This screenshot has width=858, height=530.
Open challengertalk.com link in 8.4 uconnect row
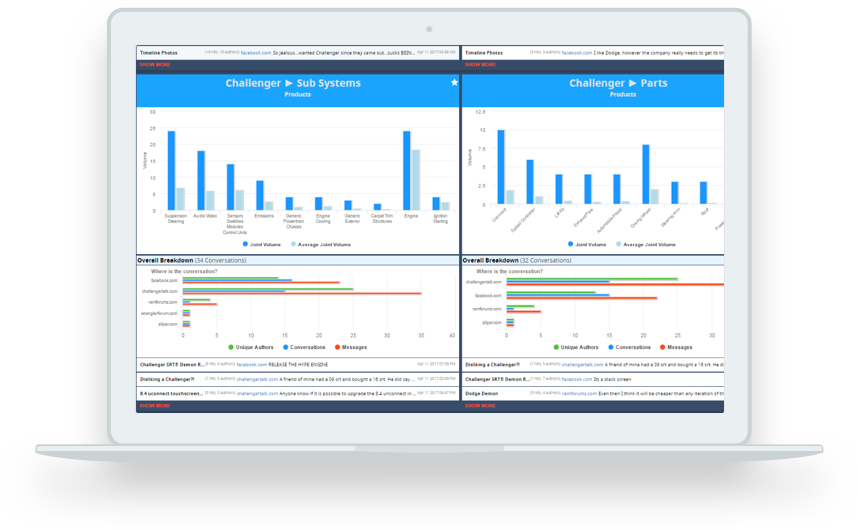pos(257,393)
